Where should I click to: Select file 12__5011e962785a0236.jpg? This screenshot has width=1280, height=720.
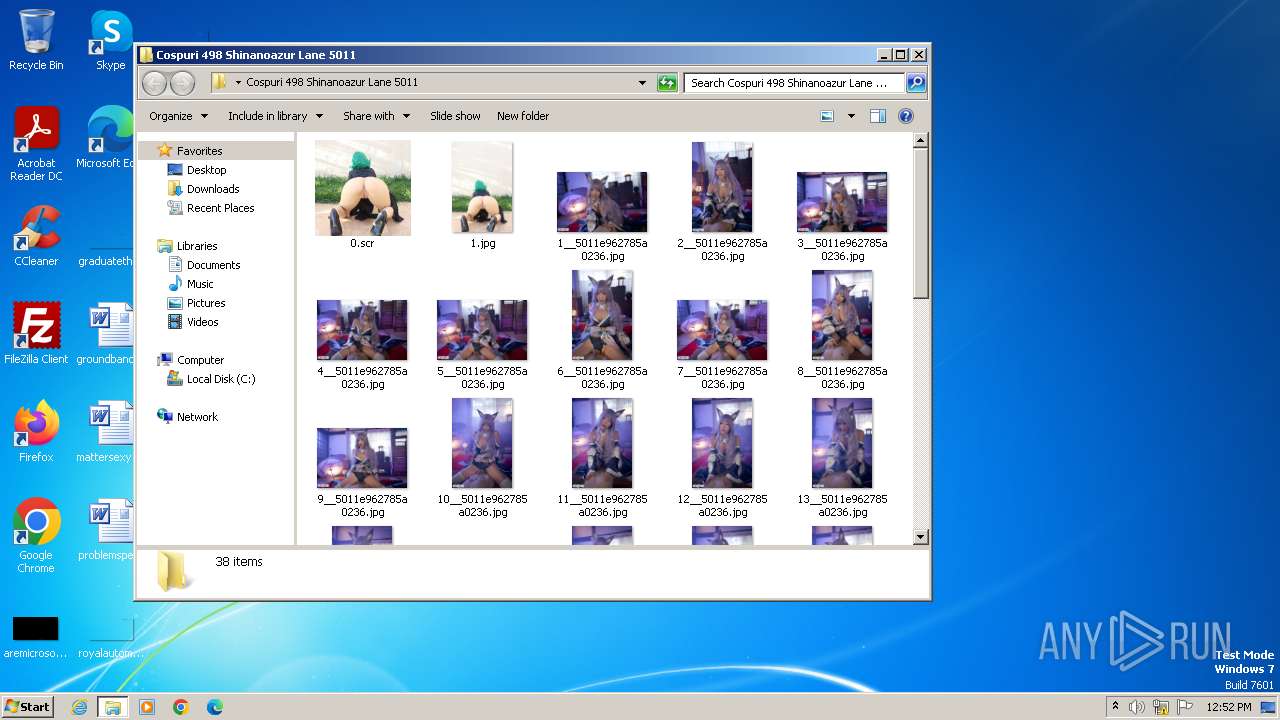click(722, 458)
